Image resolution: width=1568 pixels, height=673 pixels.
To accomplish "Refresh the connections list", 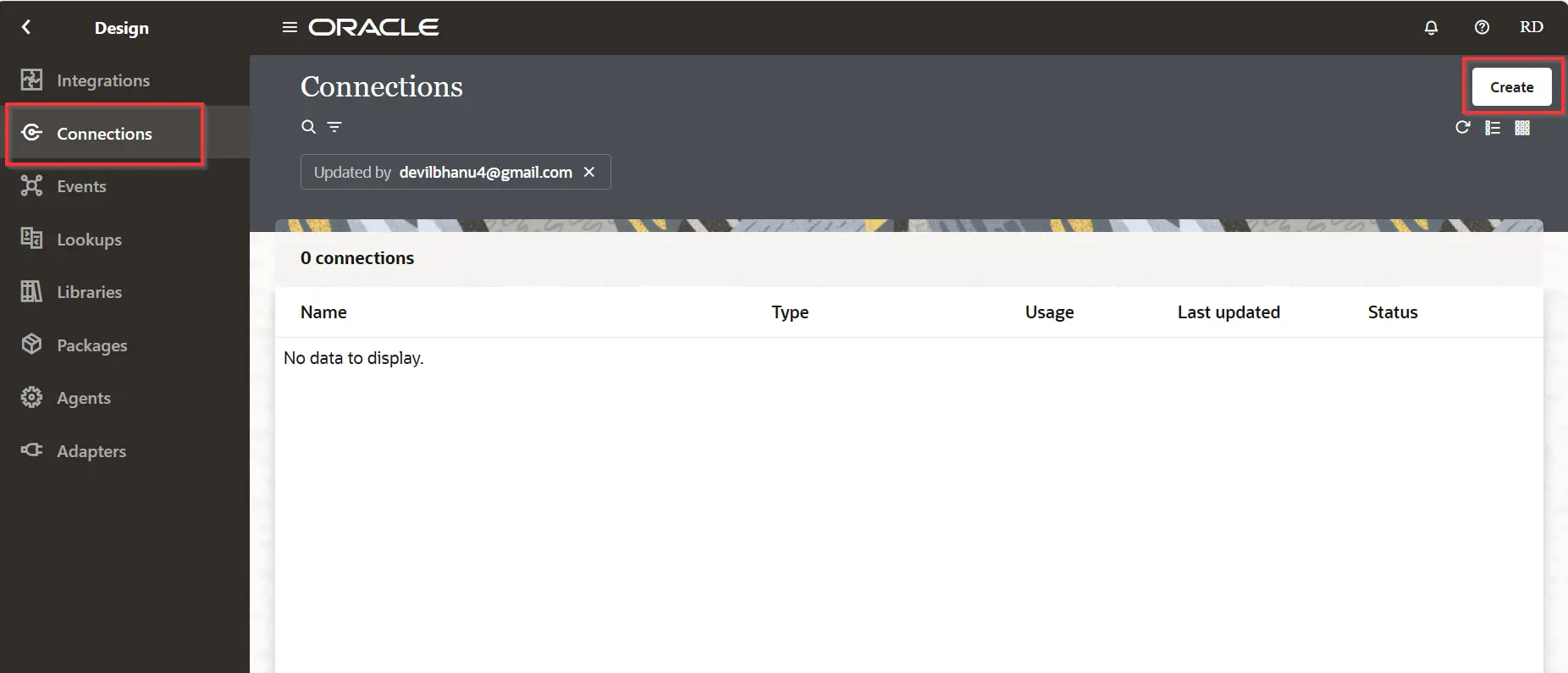I will 1462,128.
